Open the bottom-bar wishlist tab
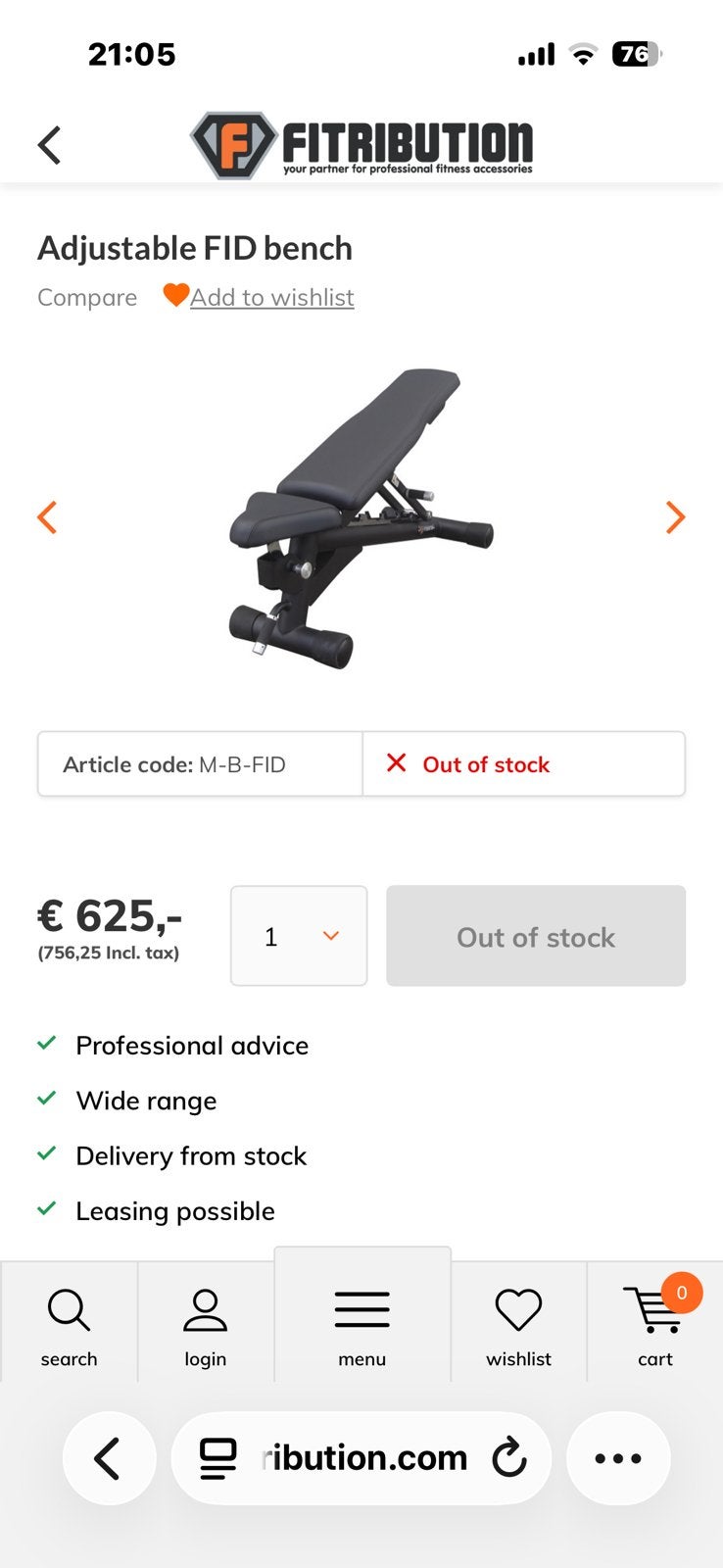The height and width of the screenshot is (1568, 723). 518,1328
